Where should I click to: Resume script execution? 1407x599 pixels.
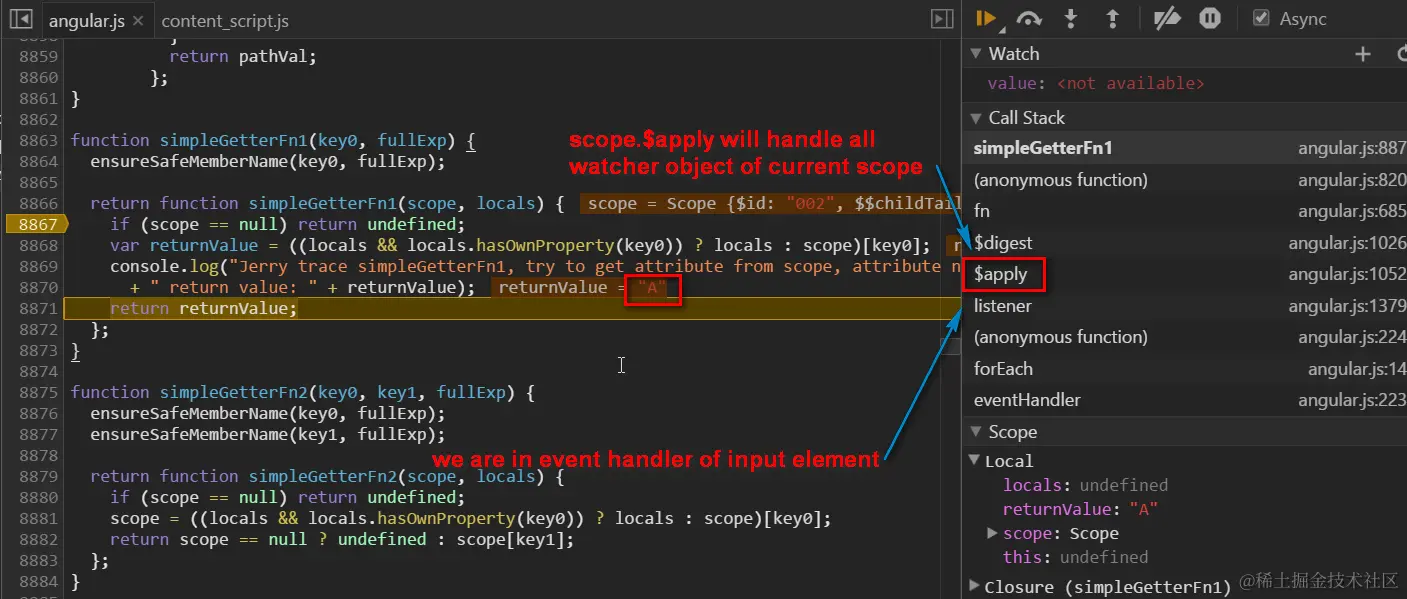point(986,18)
